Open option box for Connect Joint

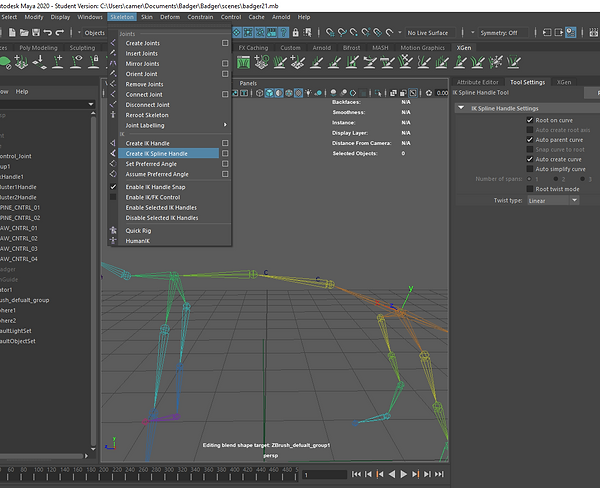(x=225, y=94)
